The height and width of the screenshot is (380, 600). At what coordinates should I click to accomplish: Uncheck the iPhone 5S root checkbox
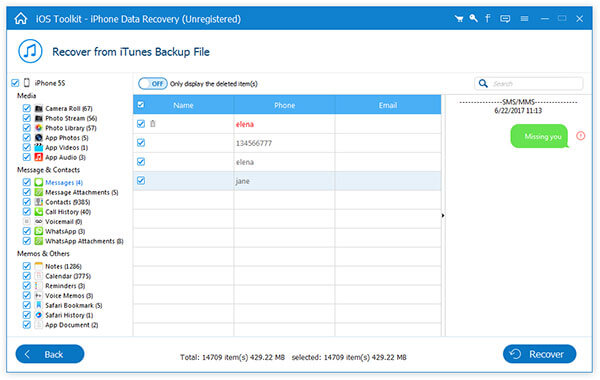click(15, 83)
